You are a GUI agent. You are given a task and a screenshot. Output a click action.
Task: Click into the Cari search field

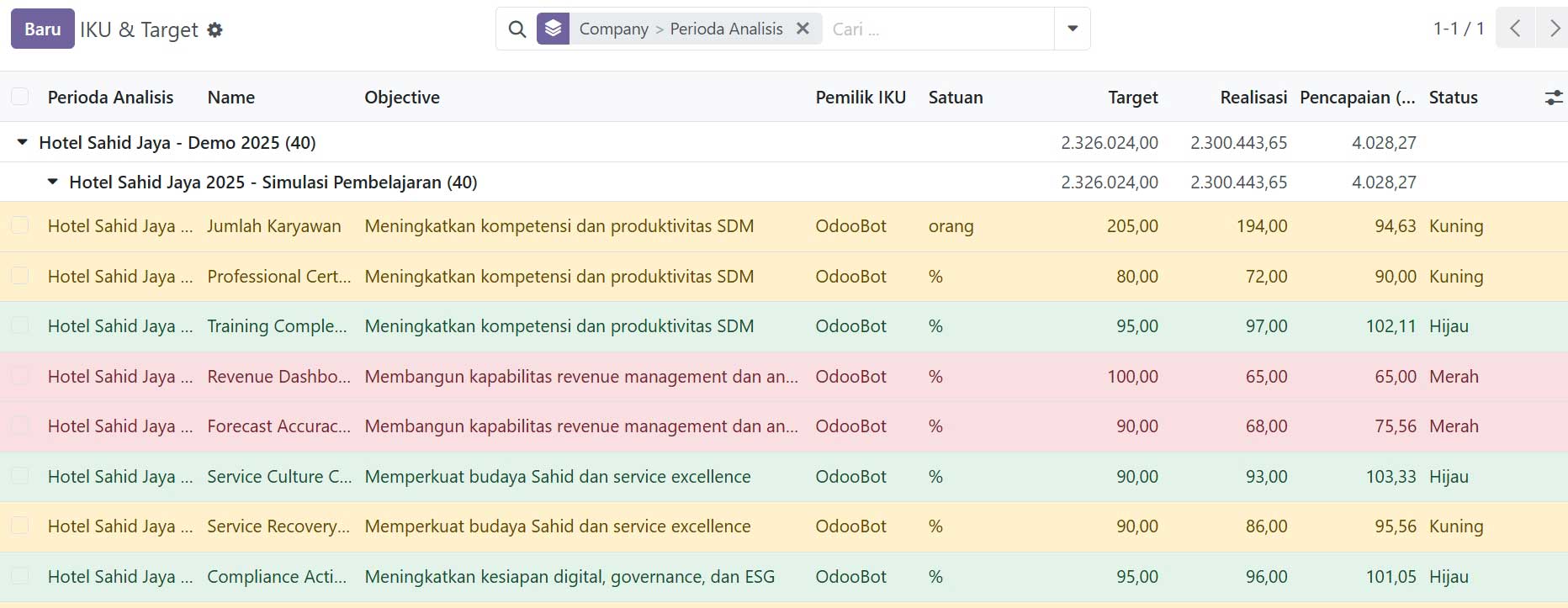(938, 29)
